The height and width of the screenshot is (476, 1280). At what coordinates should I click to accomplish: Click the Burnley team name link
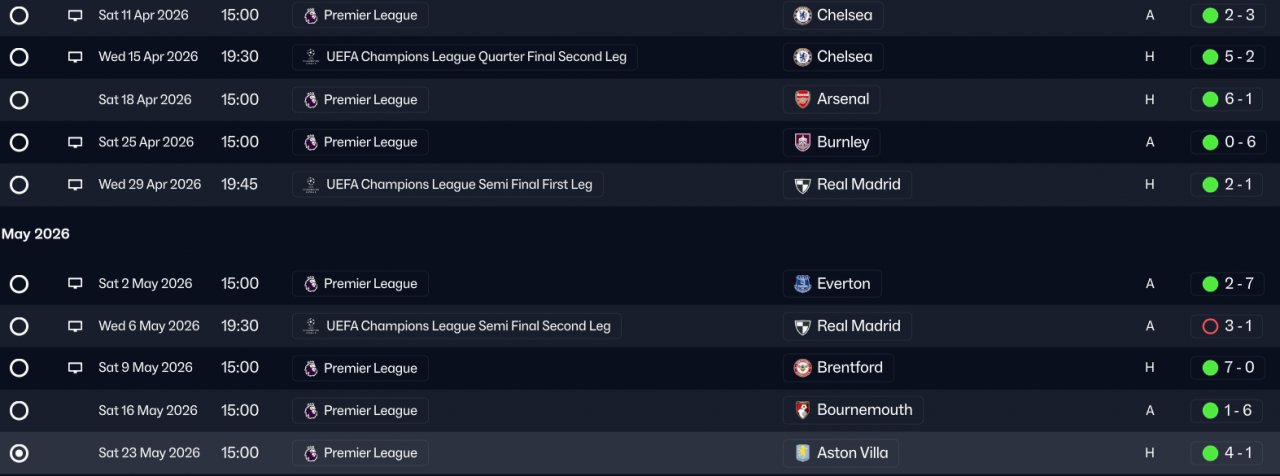(843, 142)
